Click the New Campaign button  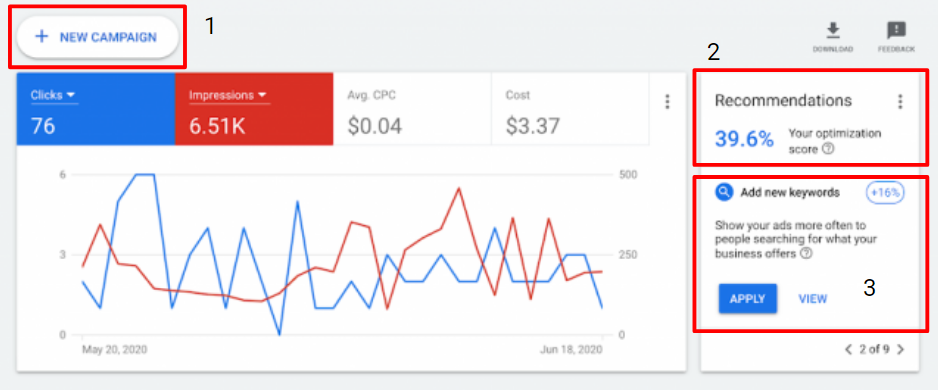98,37
